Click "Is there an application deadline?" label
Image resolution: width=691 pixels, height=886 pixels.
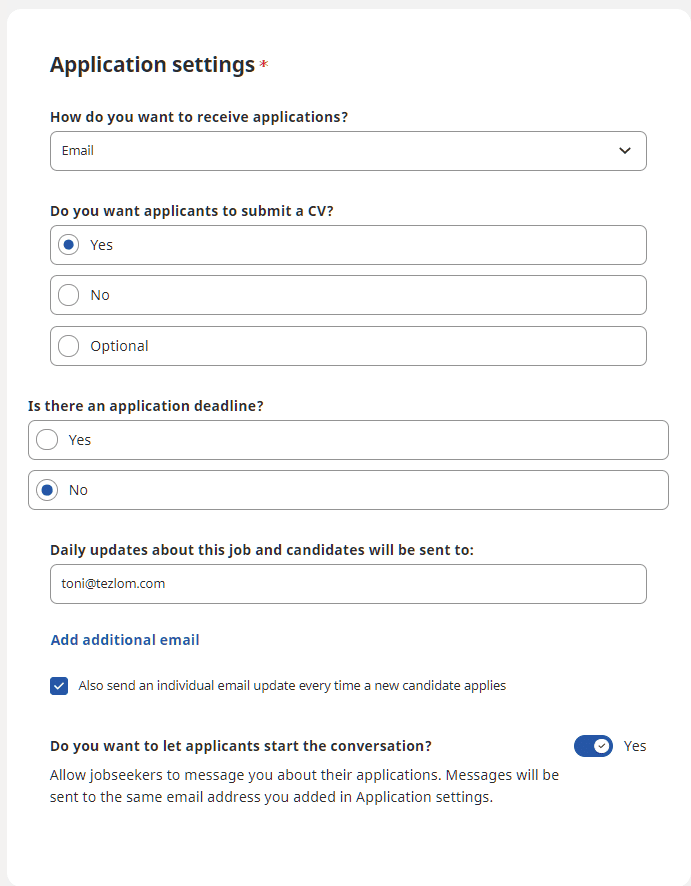[x=152, y=406]
